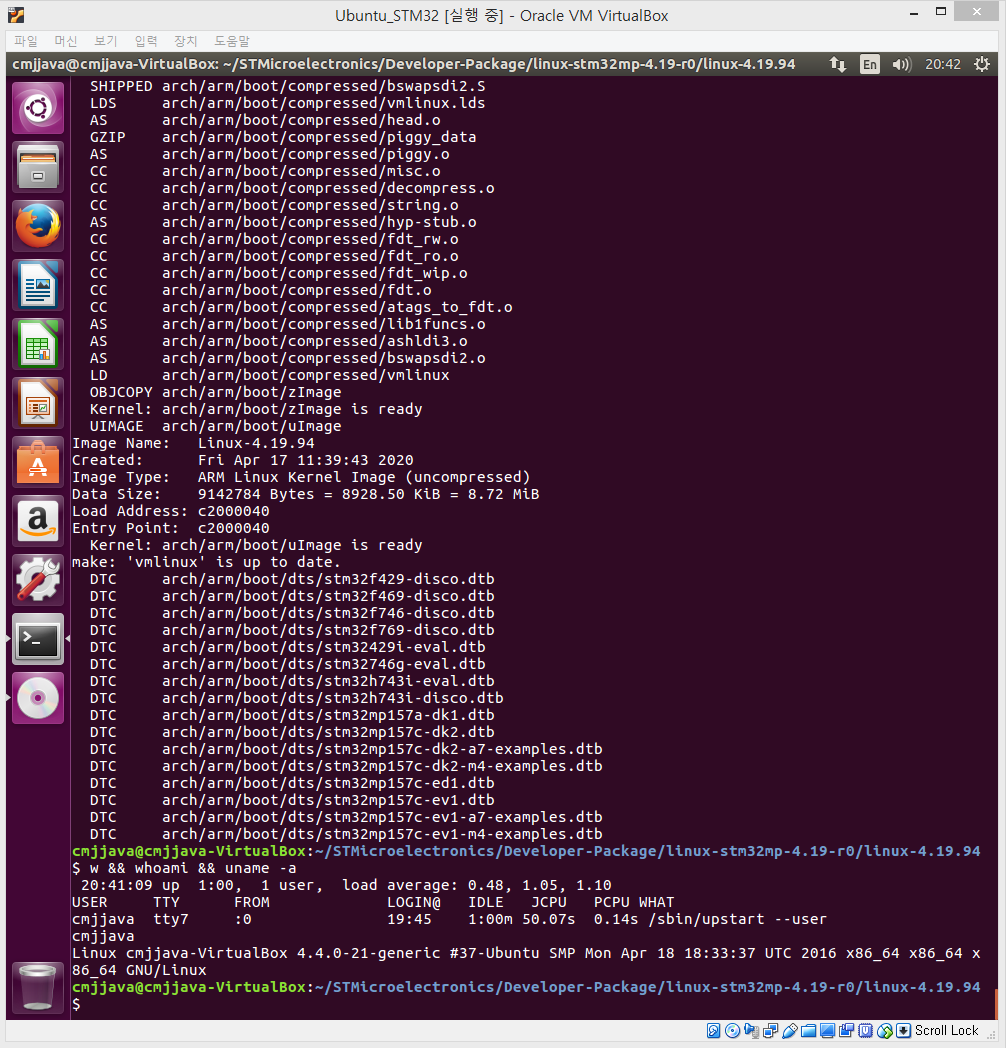Screen dimensions: 1006x1048
Task: Open the 머신 menu
Action: click(x=66, y=41)
